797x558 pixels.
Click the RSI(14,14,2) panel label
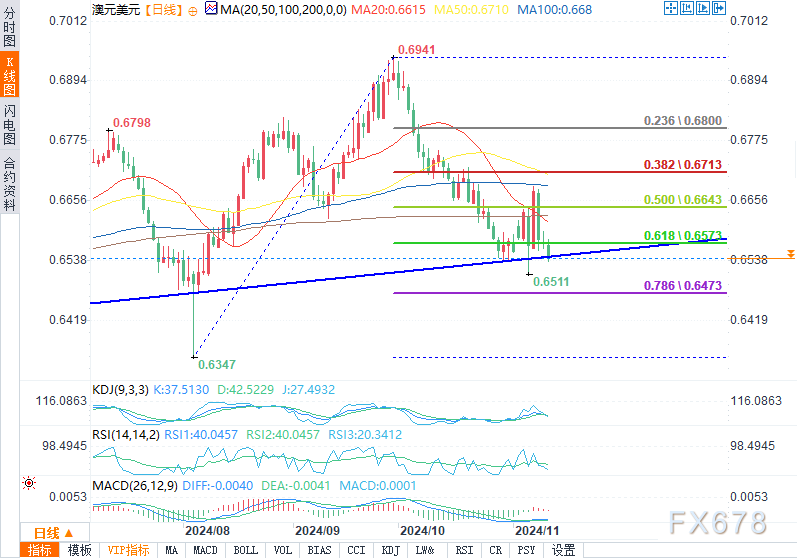[x=126, y=435]
